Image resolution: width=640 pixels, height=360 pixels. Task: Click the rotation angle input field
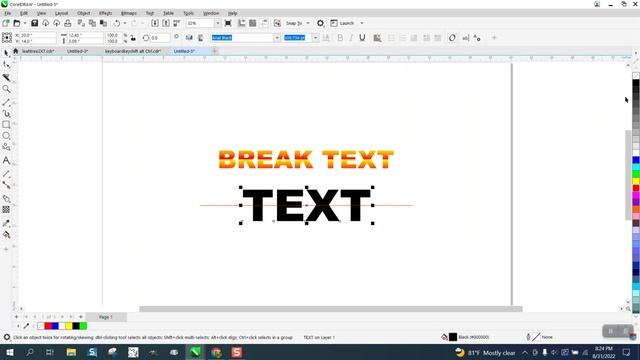click(x=160, y=38)
